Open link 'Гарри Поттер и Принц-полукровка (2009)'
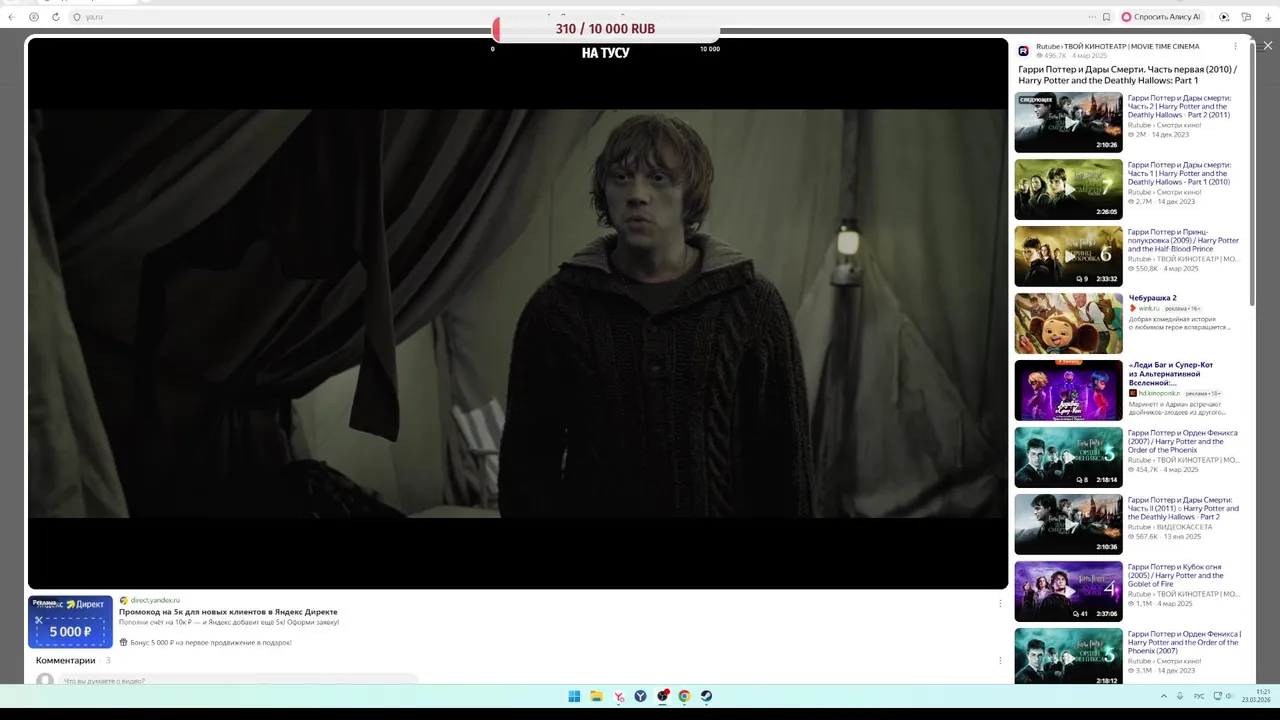This screenshot has width=1280, height=720. point(1183,240)
